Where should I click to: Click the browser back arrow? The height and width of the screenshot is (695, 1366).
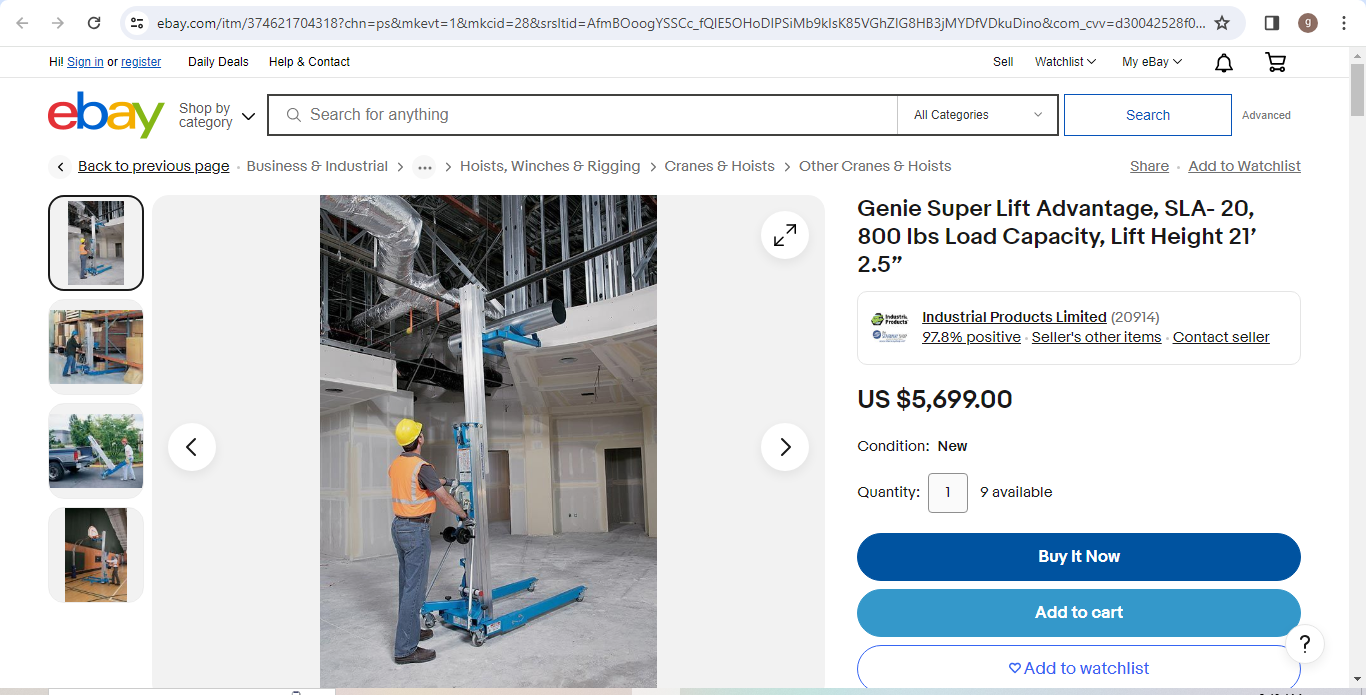pyautogui.click(x=23, y=23)
